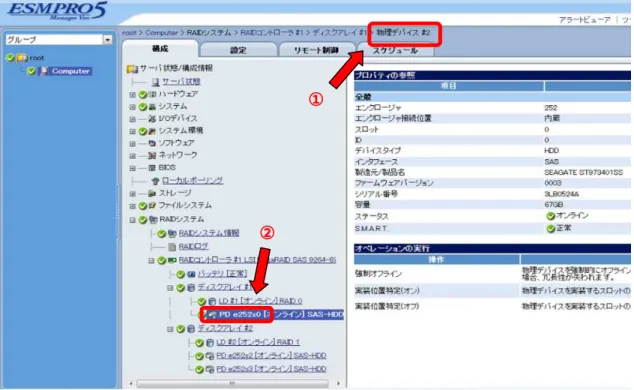Viewport: 634px width, 390px height.
Task: Expand the ソフトウェア node
Action: tap(132, 143)
